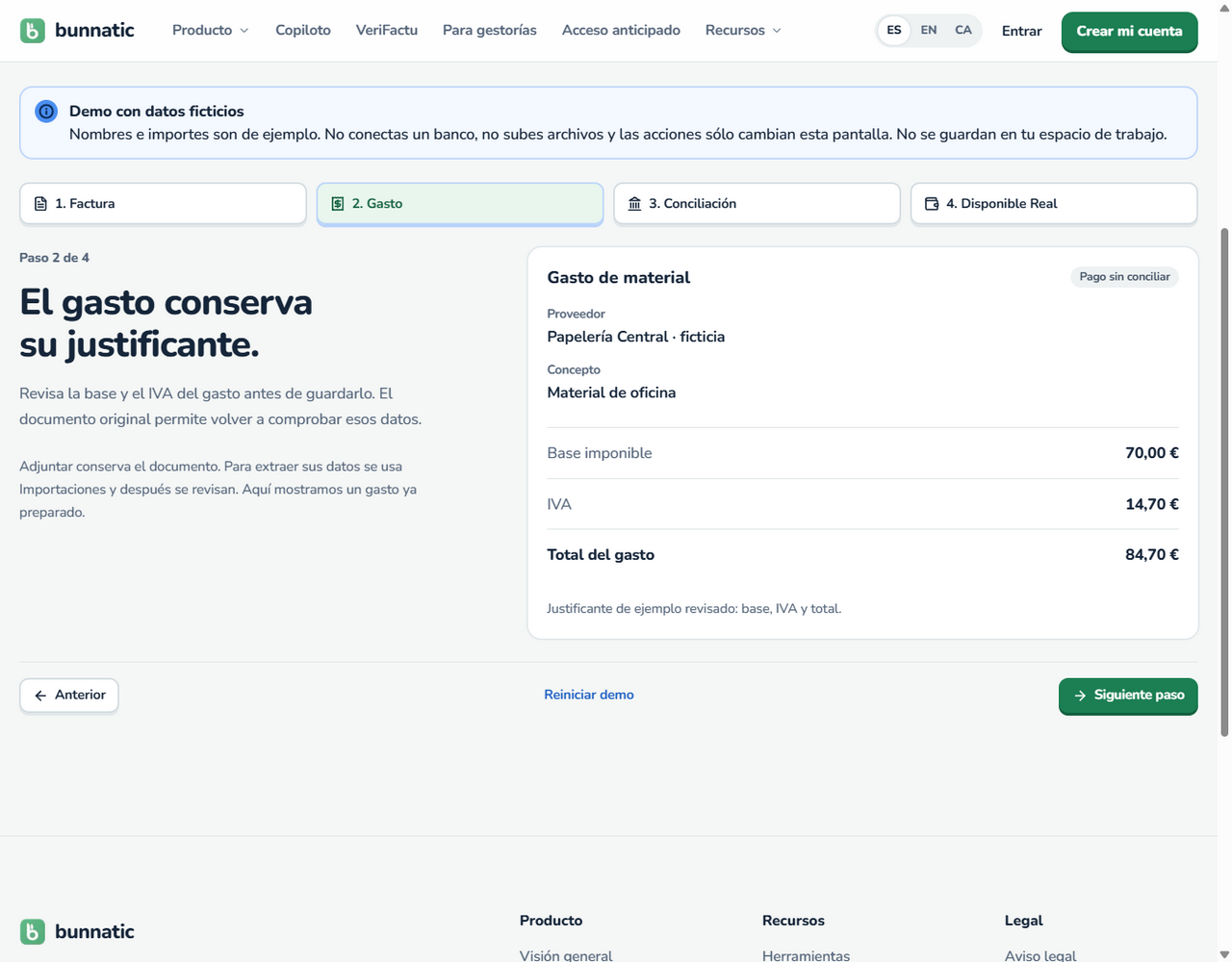The image size is (1232, 962).
Task: Advance with the Siguiente paso button
Action: 1128,696
